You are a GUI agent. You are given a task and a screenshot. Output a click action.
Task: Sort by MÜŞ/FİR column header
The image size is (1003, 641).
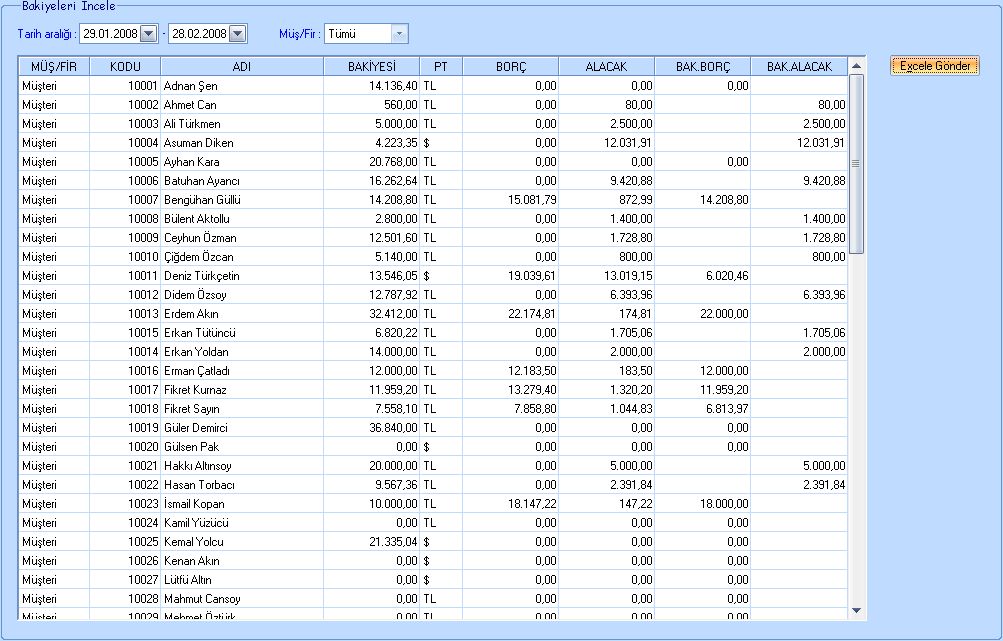click(x=54, y=67)
